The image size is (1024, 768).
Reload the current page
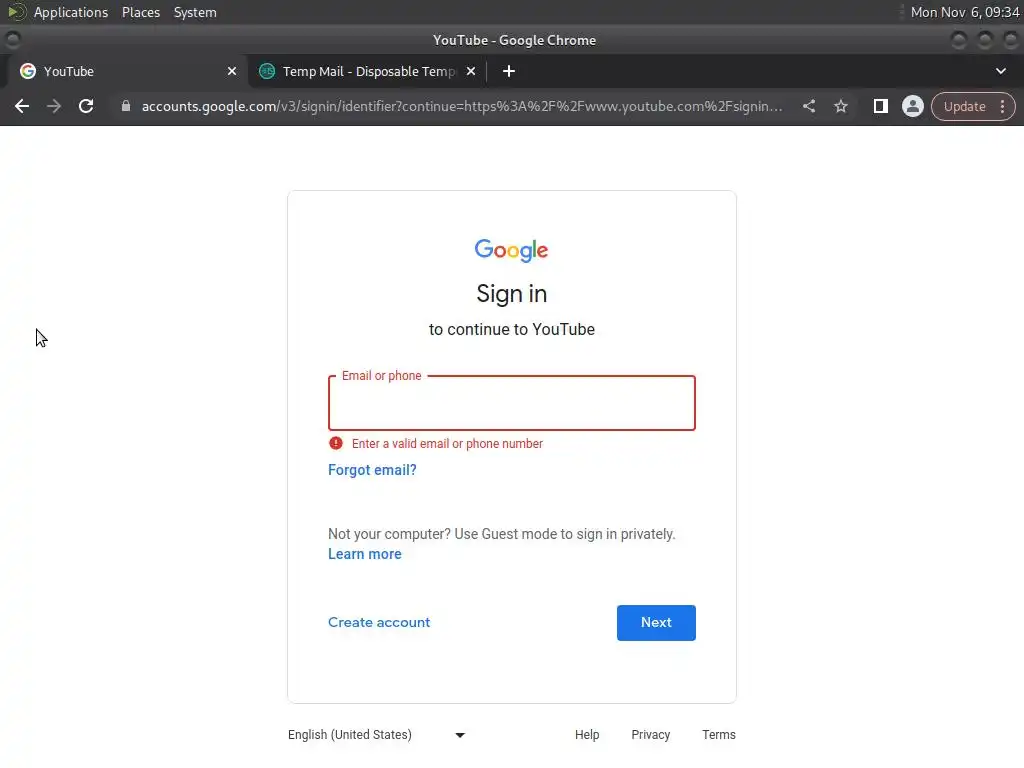click(86, 106)
